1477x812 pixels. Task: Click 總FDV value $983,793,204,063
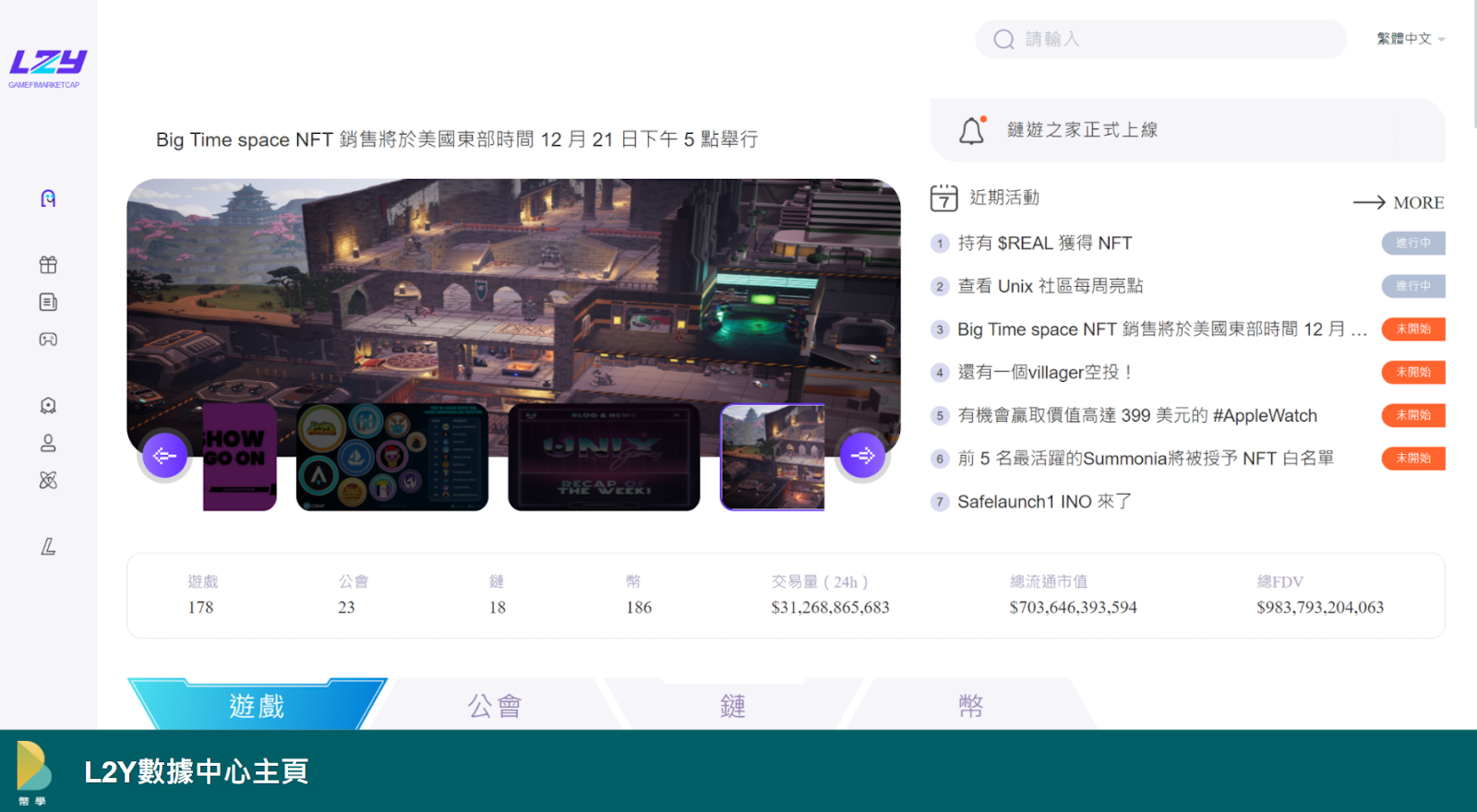click(1320, 607)
